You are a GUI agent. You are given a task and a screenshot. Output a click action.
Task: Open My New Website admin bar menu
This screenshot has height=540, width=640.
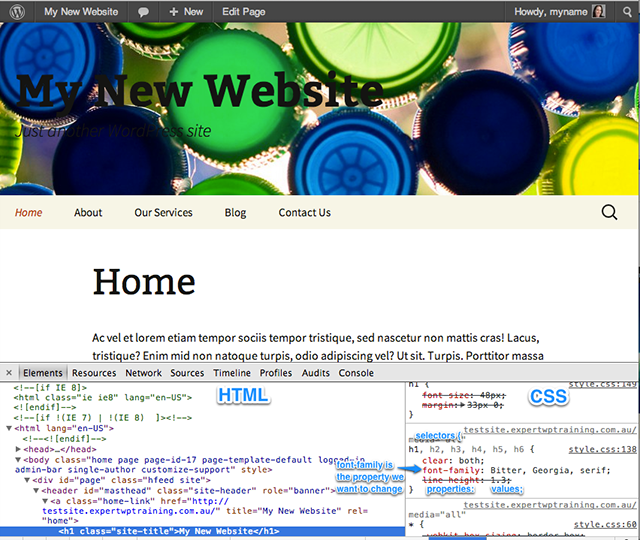(81, 11)
